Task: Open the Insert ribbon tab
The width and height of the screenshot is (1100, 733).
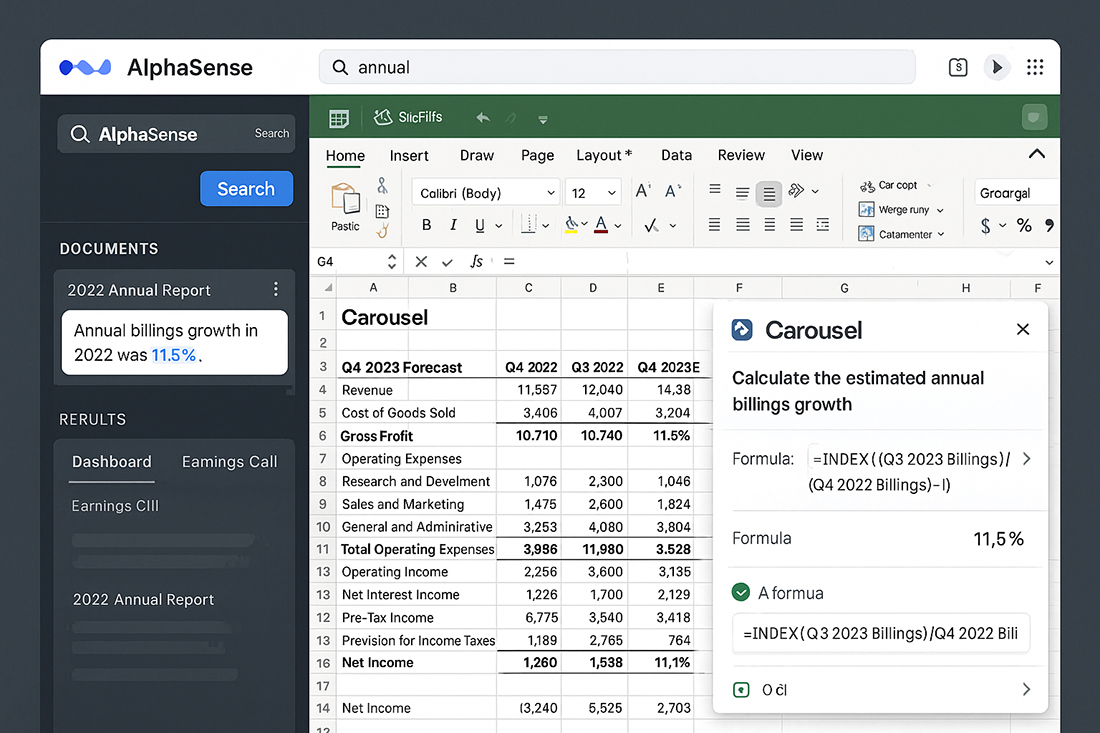Action: [x=409, y=156]
